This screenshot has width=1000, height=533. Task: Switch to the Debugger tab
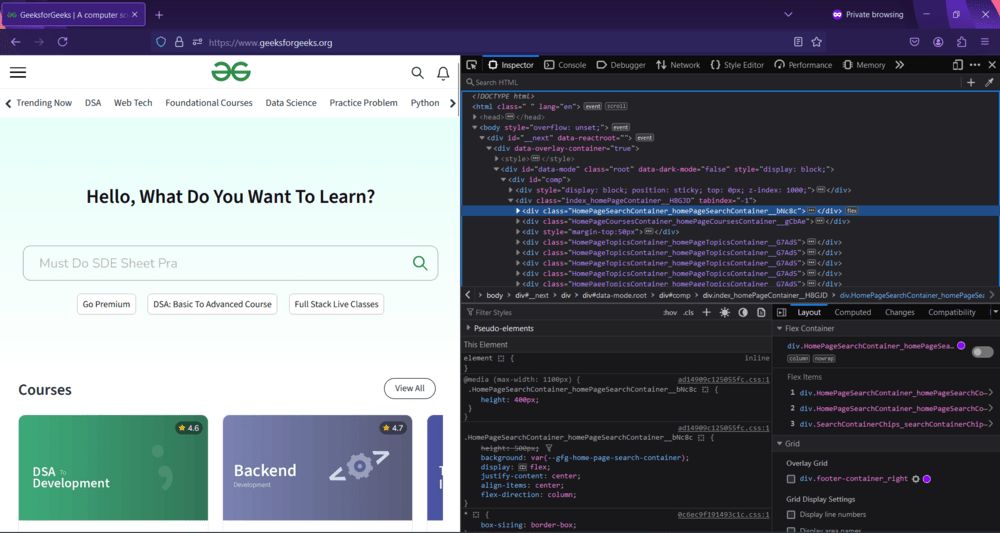621,65
